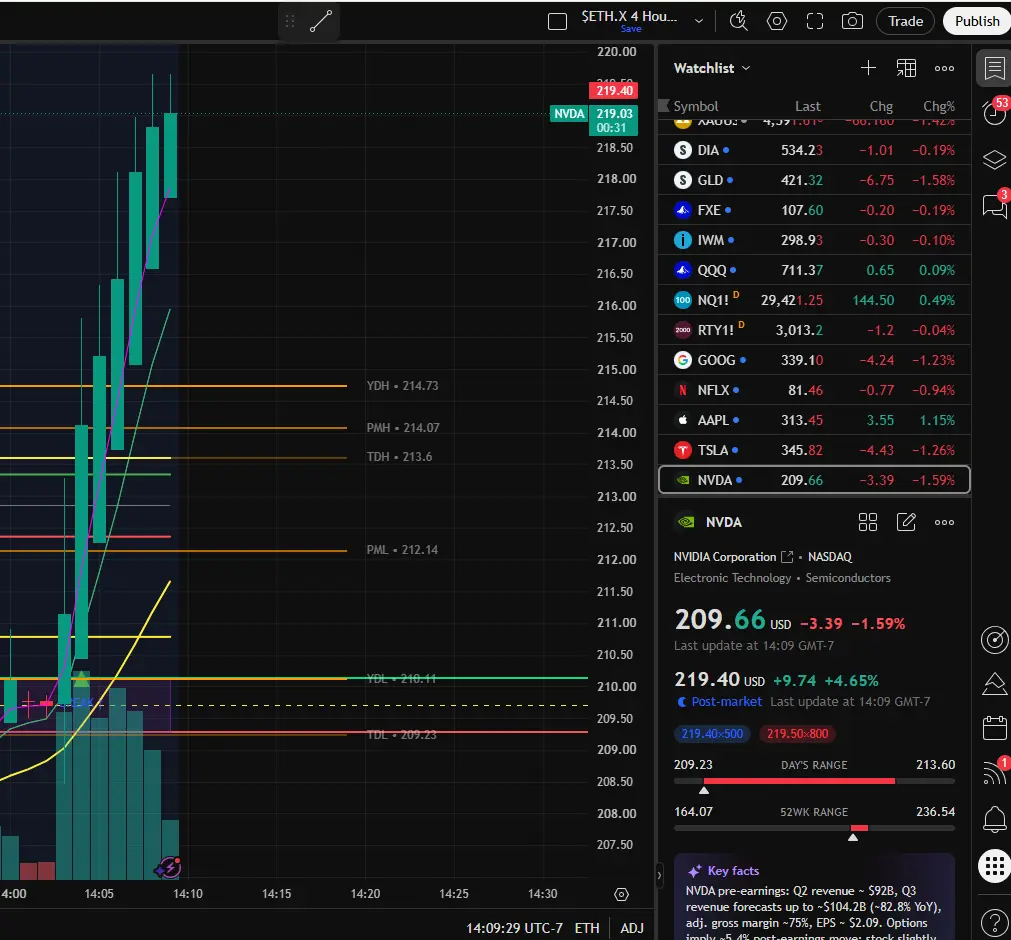Open notifications bell icon

point(994,819)
